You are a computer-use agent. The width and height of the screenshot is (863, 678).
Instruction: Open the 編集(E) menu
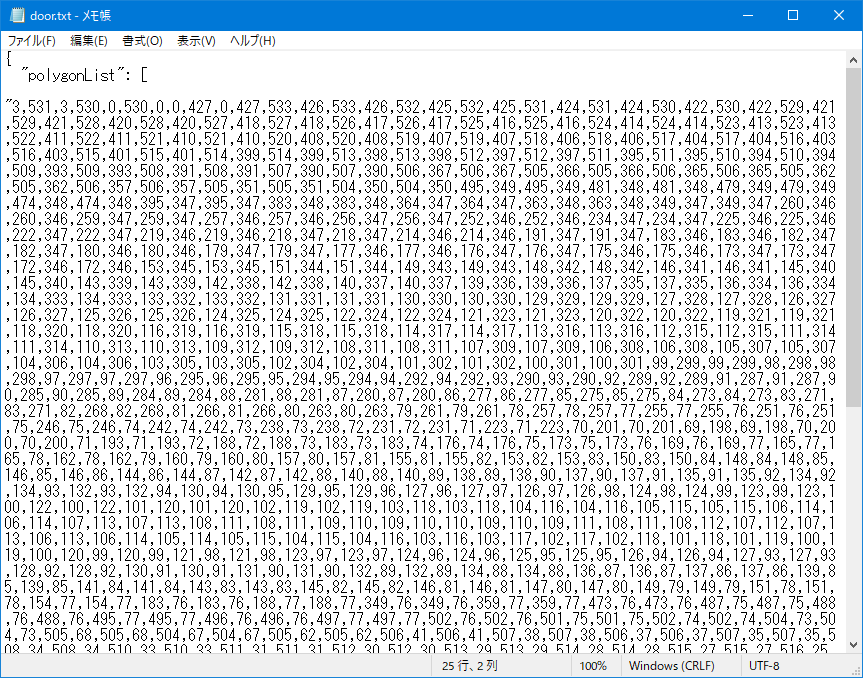pyautogui.click(x=88, y=41)
